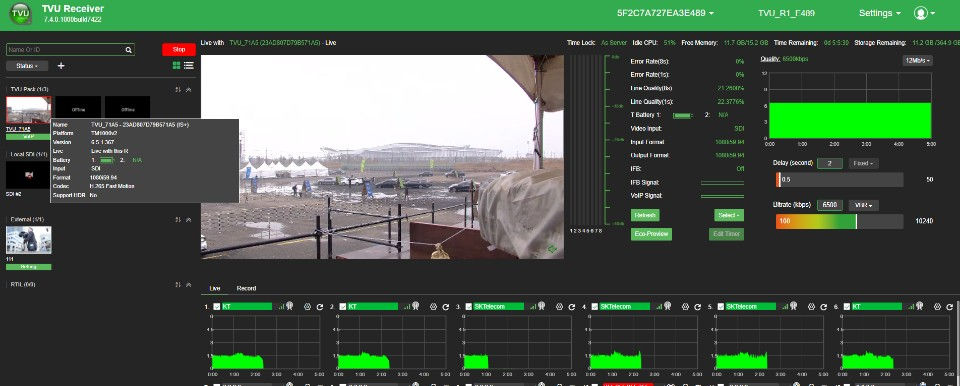
Task: Toggle checkbox for modem 2 KT
Action: point(343,306)
